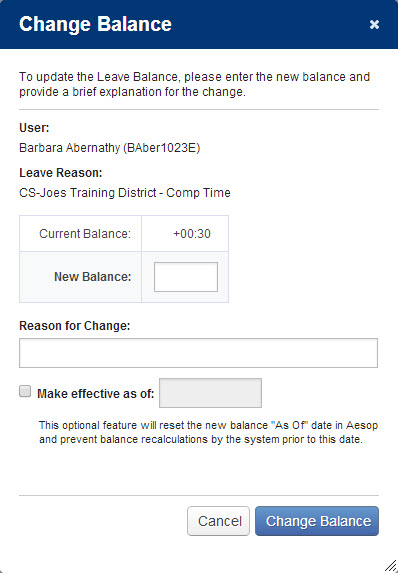Image resolution: width=398 pixels, height=573 pixels.
Task: Cancel the balance change
Action: tap(219, 521)
